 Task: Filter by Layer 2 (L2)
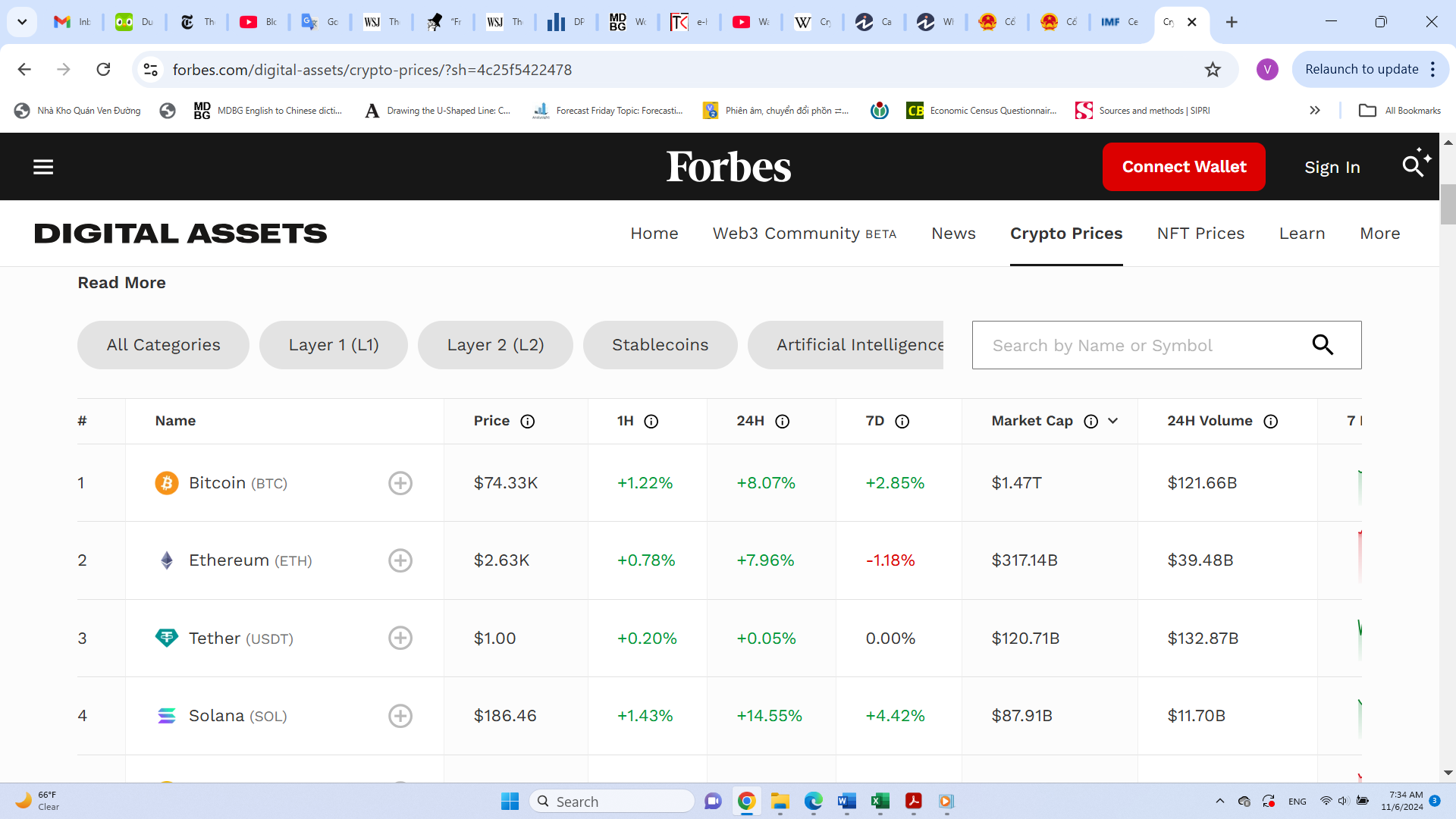495,345
